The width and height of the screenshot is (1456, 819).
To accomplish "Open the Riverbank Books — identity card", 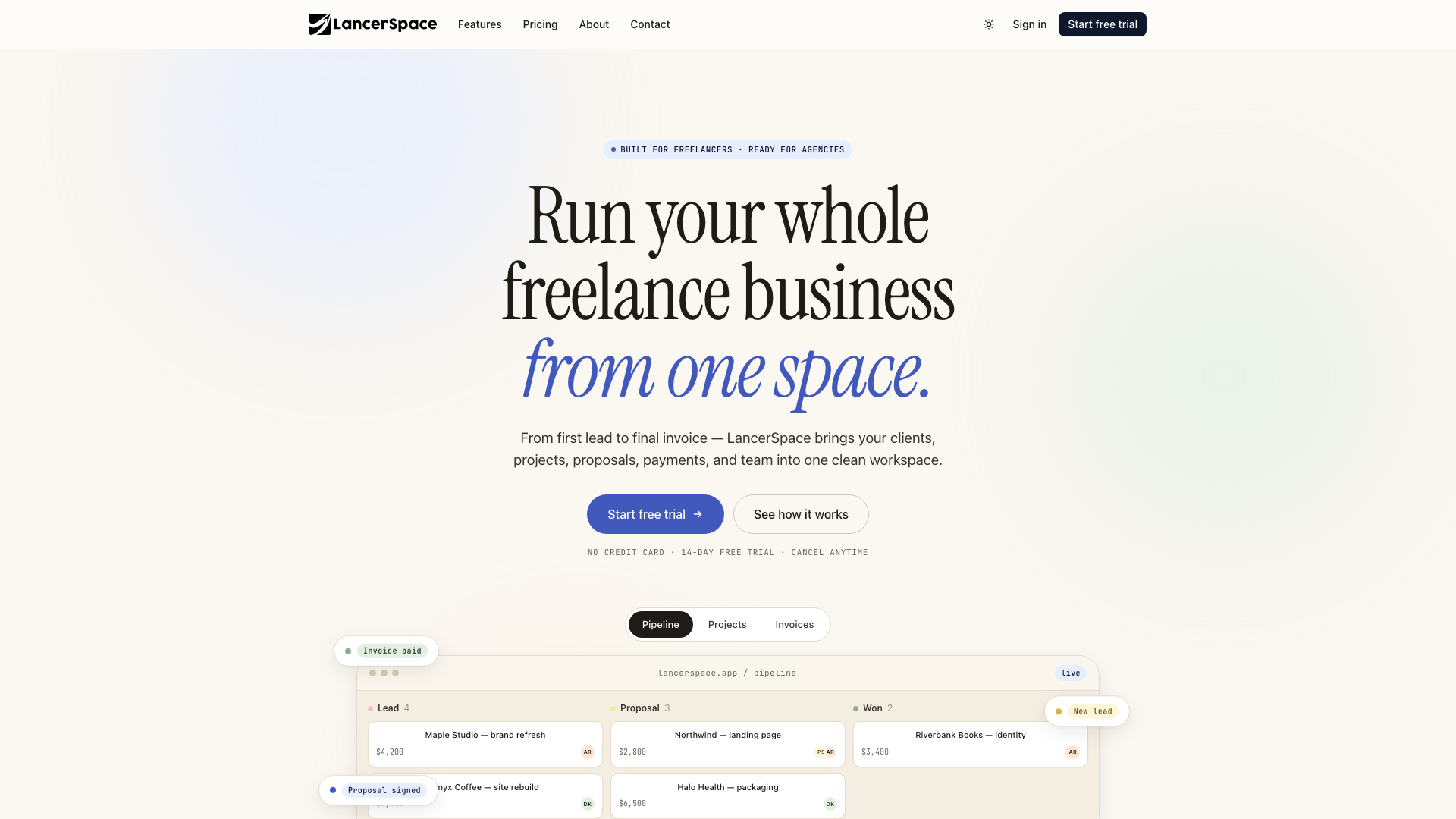I will pyautogui.click(x=971, y=744).
